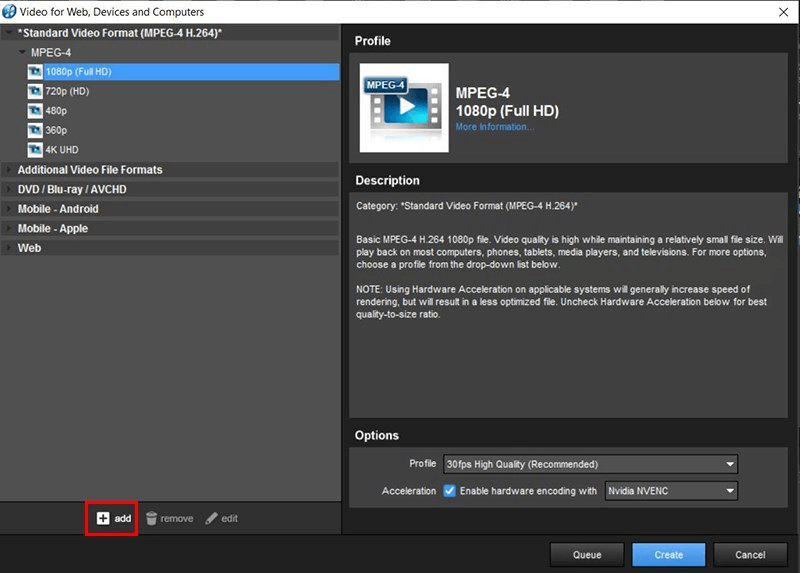The image size is (800, 573).
Task: Select the Mobile - Apple category
Action: pos(52,228)
